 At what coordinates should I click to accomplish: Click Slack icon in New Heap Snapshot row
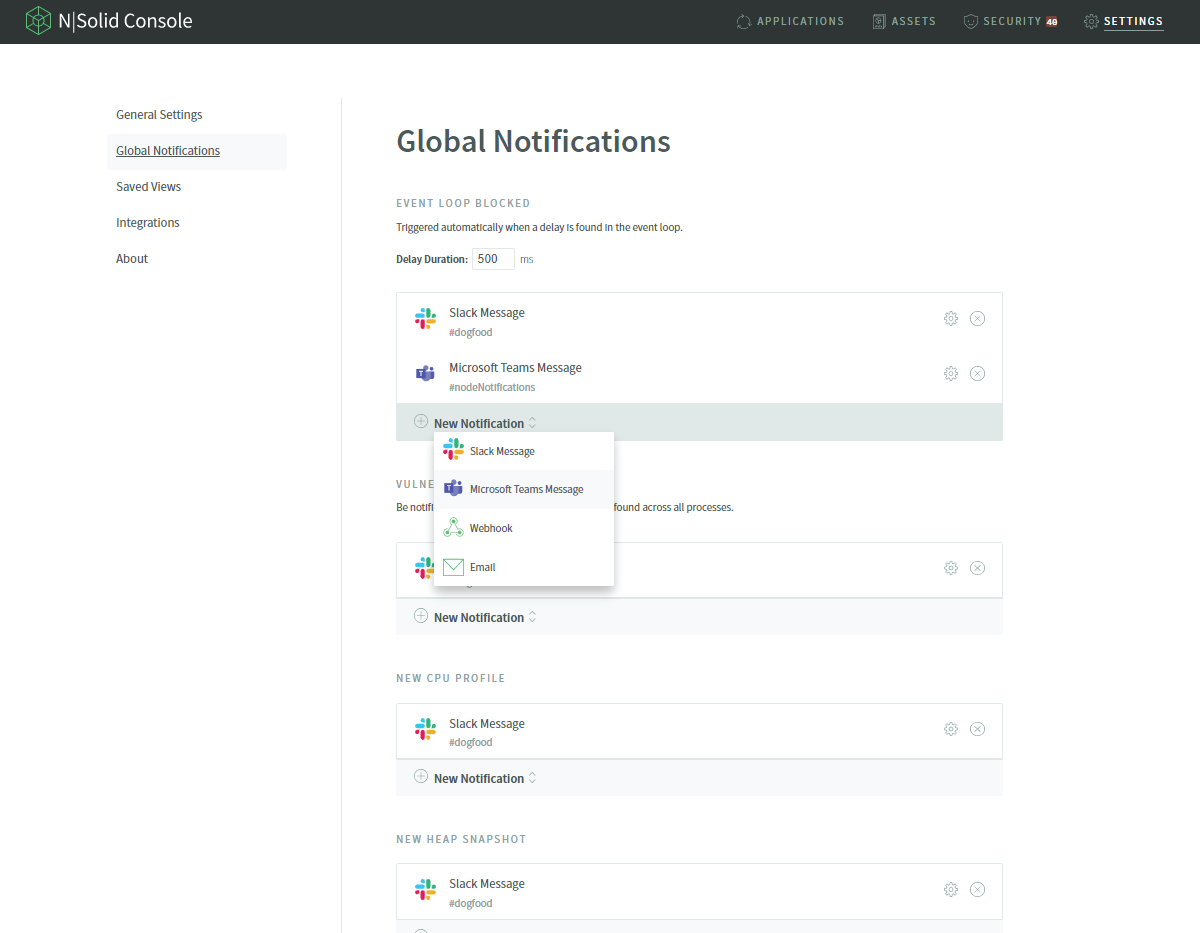(x=425, y=890)
